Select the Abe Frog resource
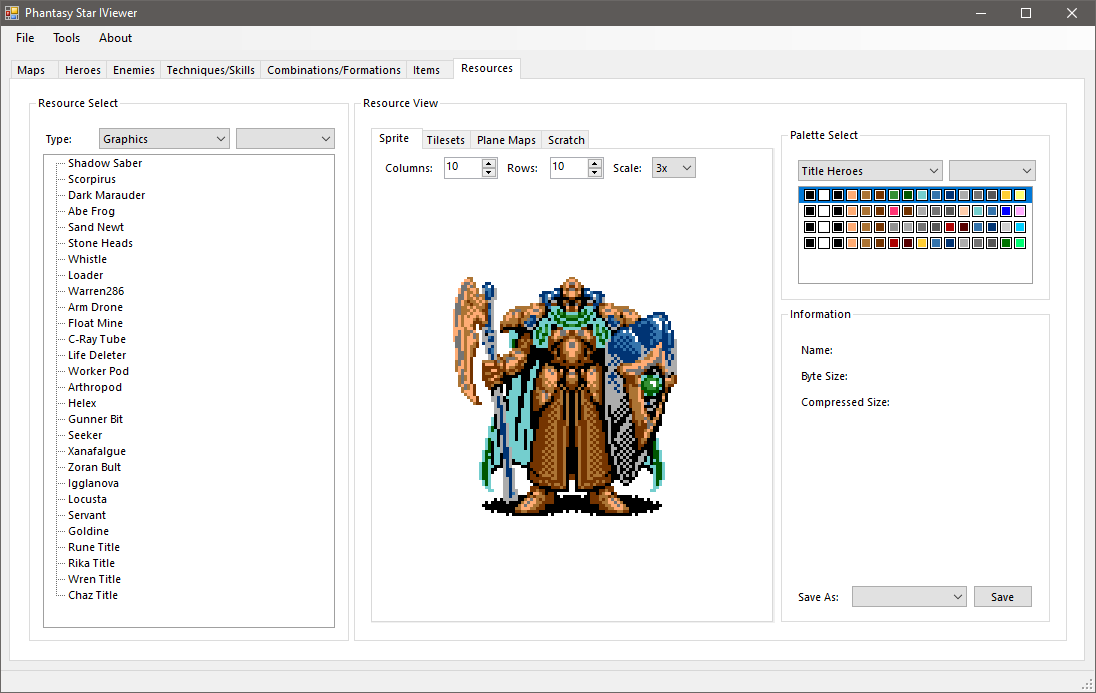 point(91,211)
